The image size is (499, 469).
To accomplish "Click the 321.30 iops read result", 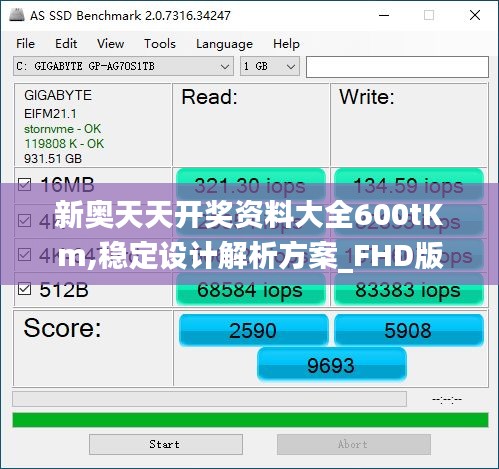I will point(251,185).
